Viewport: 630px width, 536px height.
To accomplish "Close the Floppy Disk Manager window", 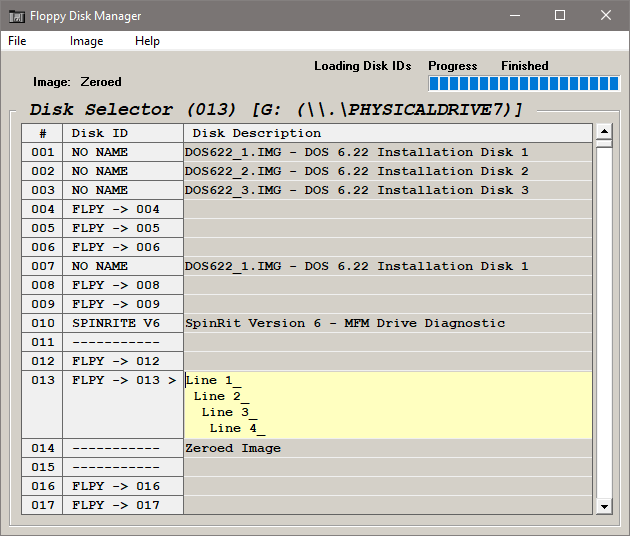I will (x=606, y=15).
